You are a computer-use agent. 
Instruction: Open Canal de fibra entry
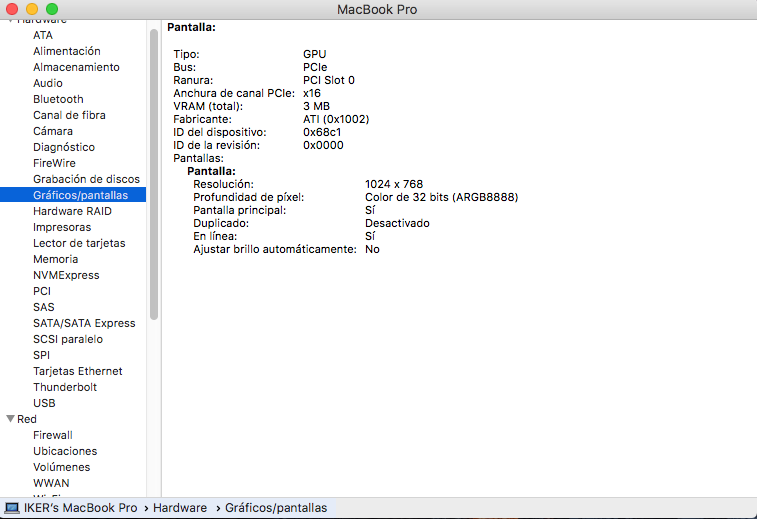tap(69, 115)
